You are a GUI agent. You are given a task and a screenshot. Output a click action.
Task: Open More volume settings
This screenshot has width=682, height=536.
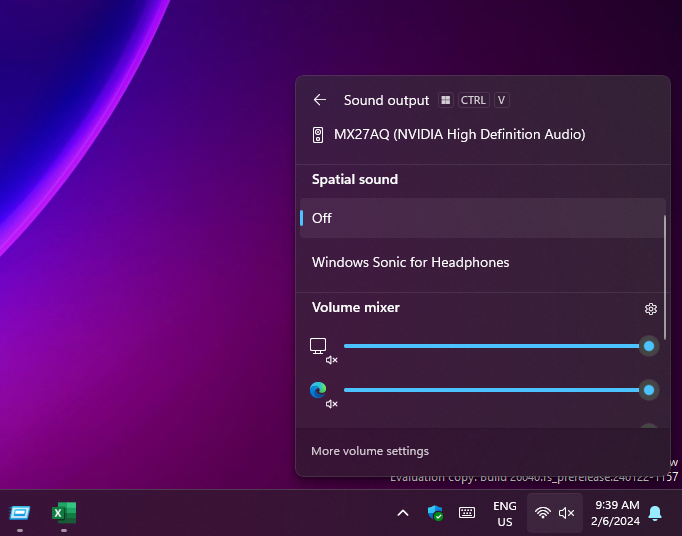(370, 451)
